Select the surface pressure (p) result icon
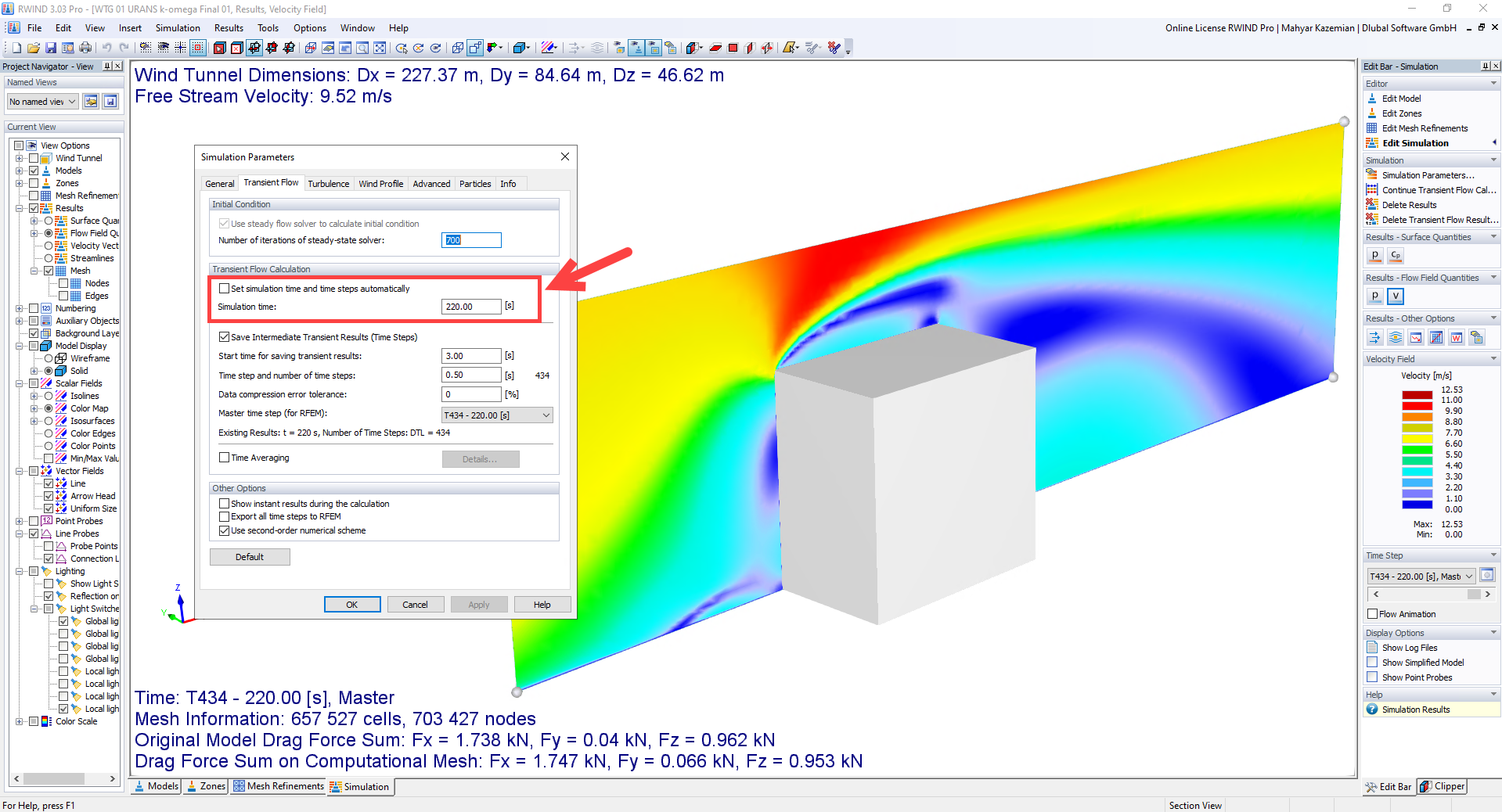This screenshot has width=1502, height=812. pyautogui.click(x=1374, y=255)
